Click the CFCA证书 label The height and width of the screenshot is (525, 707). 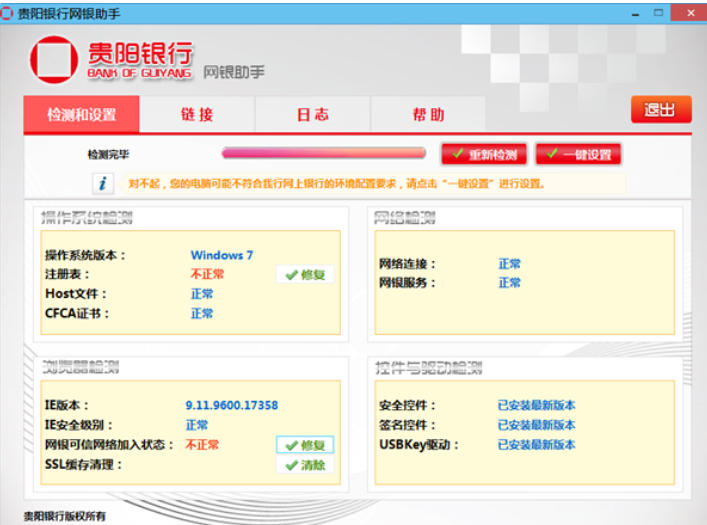click(77, 313)
